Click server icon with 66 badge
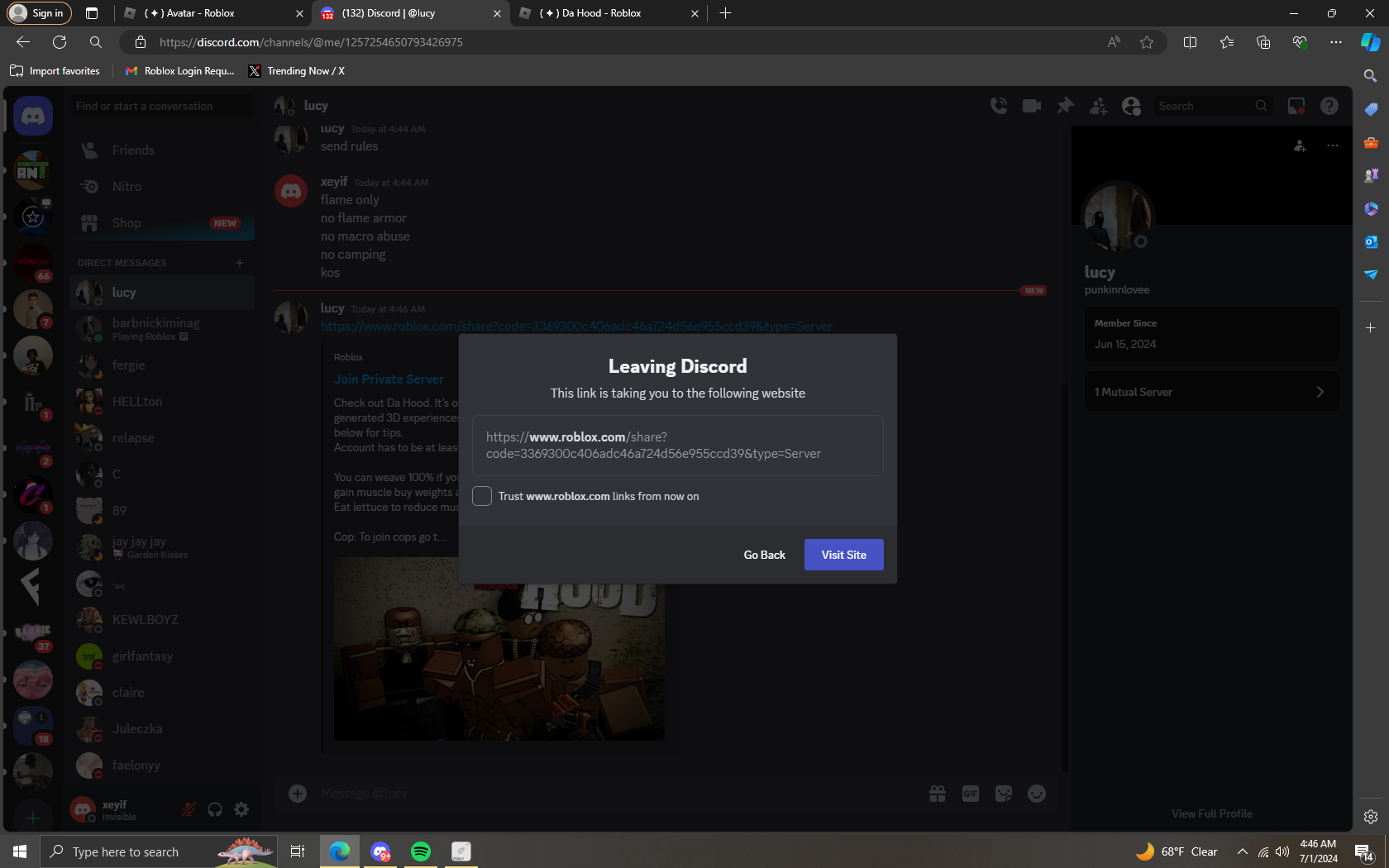Viewport: 1389px width, 868px height. [33, 263]
